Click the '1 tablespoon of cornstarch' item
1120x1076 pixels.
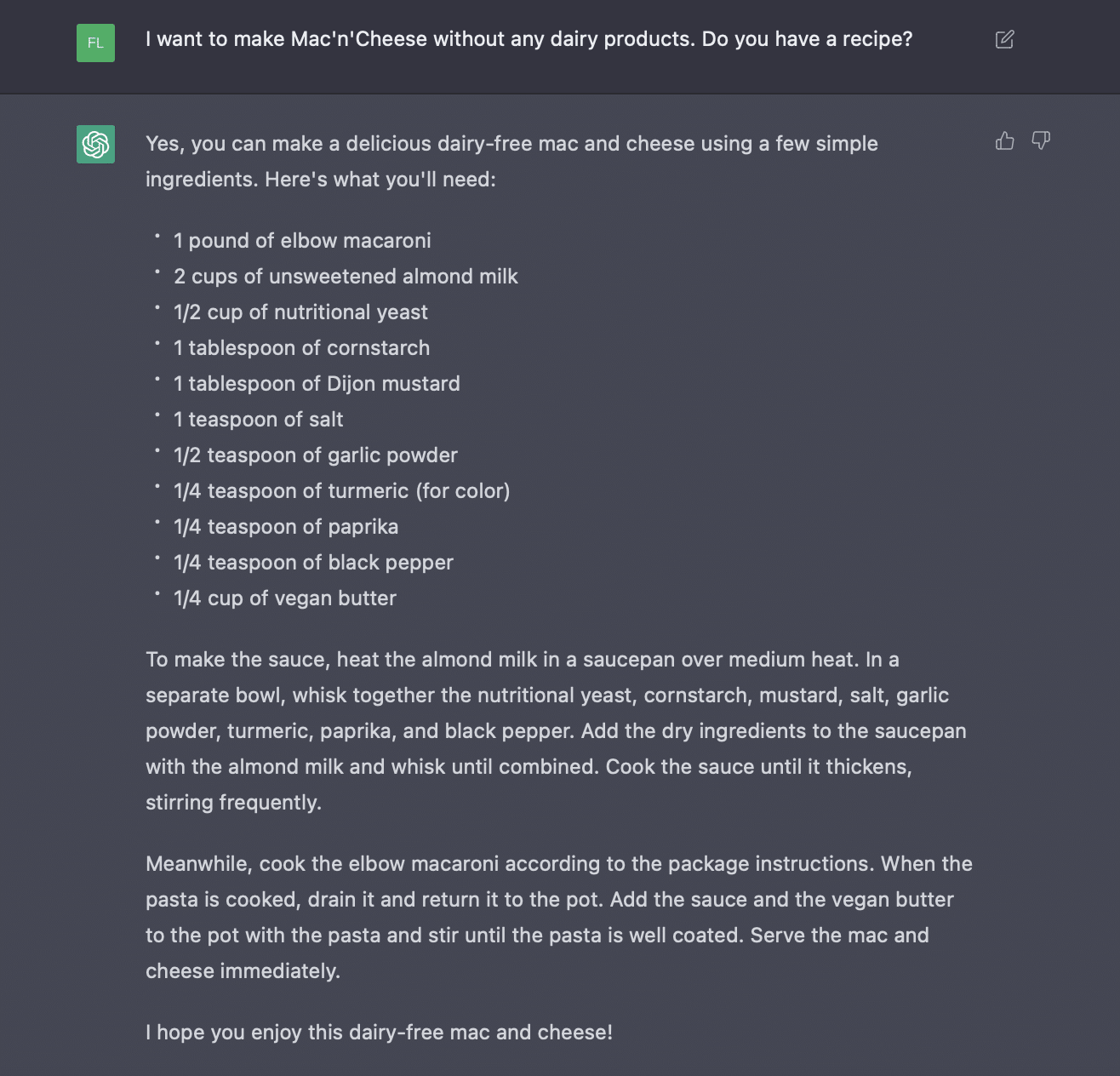pyautogui.click(x=301, y=348)
